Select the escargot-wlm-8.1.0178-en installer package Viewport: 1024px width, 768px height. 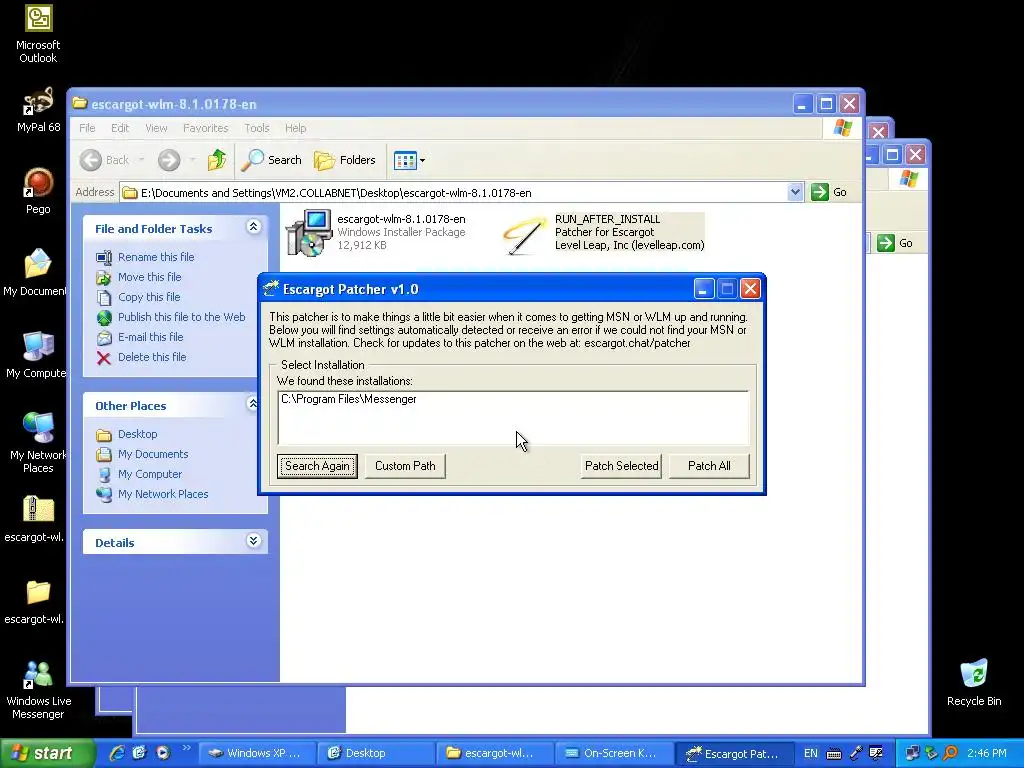376,232
